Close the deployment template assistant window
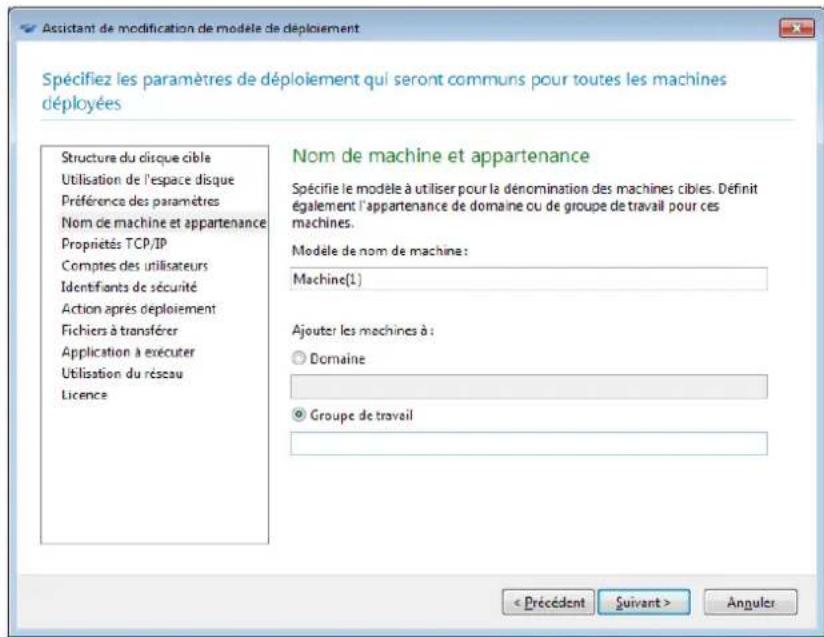This screenshot has height=637, width=824. pos(797,28)
